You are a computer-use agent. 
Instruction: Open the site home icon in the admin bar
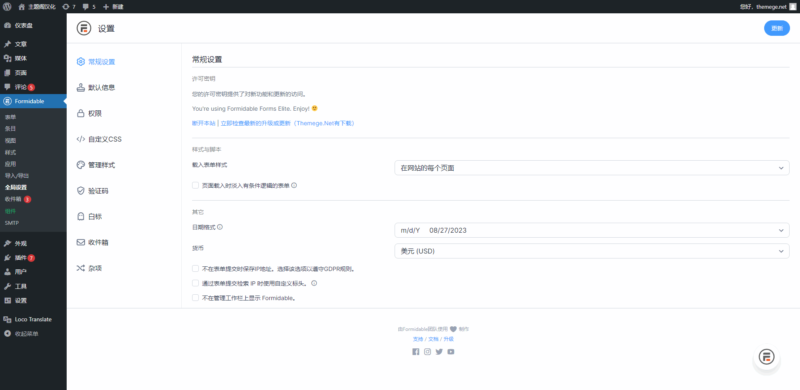click(21, 7)
